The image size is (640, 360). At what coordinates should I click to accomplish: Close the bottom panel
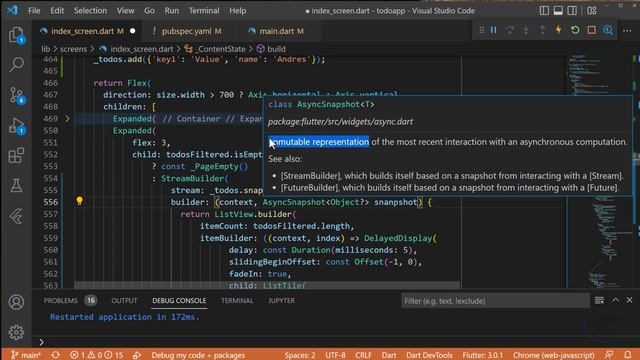(629, 300)
